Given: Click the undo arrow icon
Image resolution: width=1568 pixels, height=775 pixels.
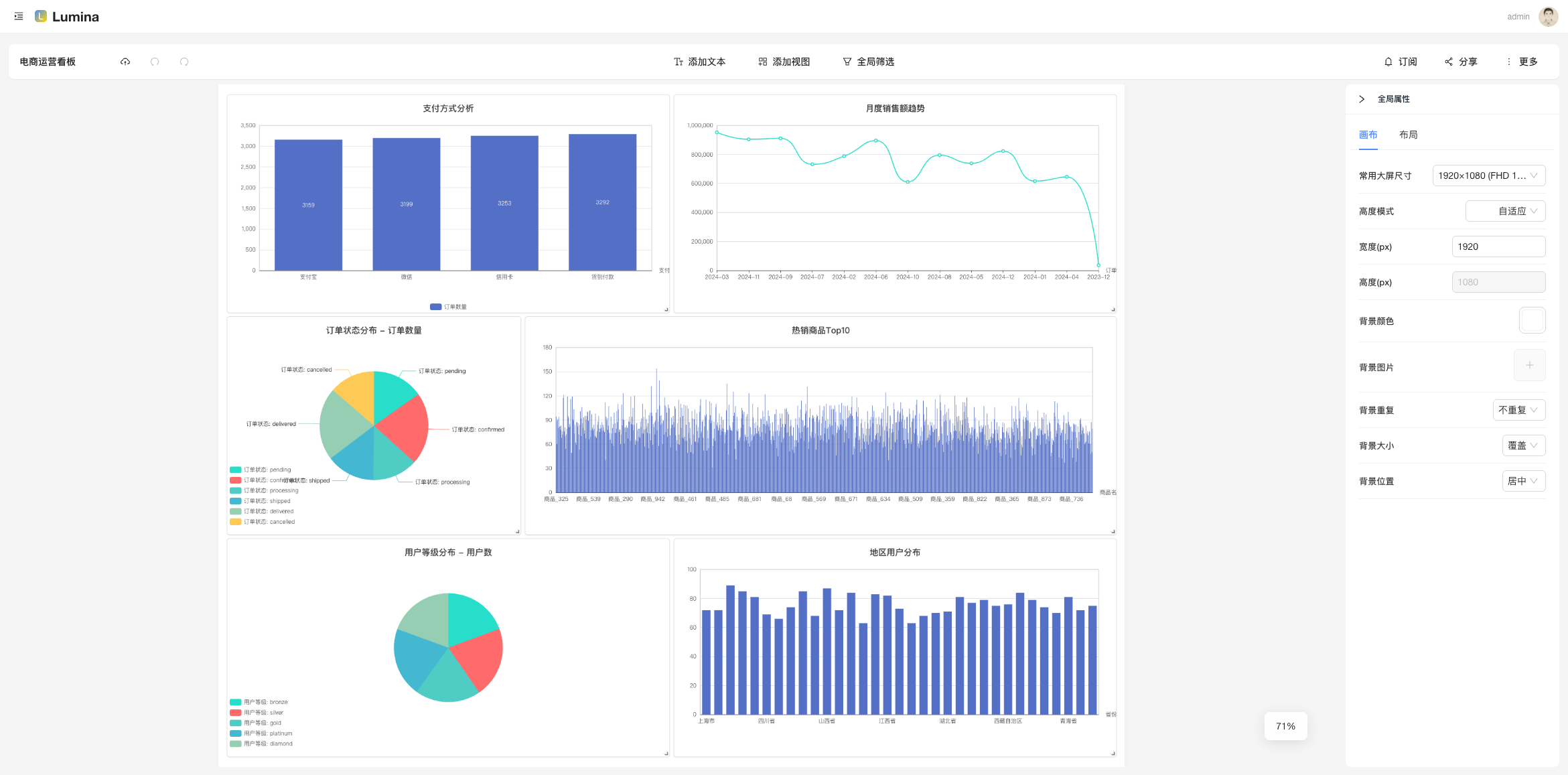Looking at the screenshot, I should (x=155, y=62).
